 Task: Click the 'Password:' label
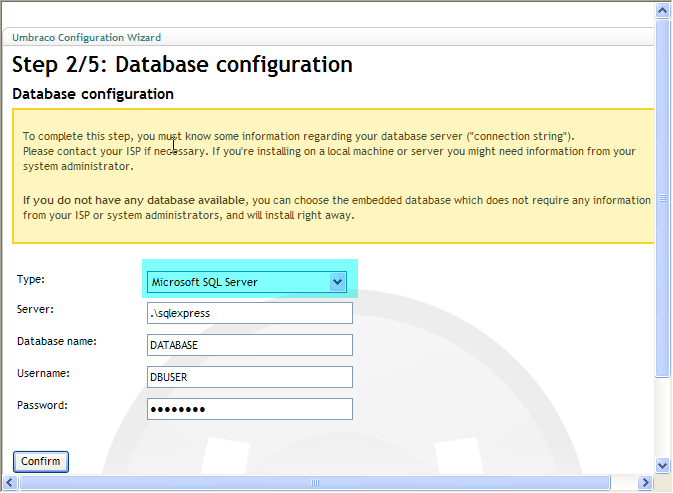click(x=42, y=405)
